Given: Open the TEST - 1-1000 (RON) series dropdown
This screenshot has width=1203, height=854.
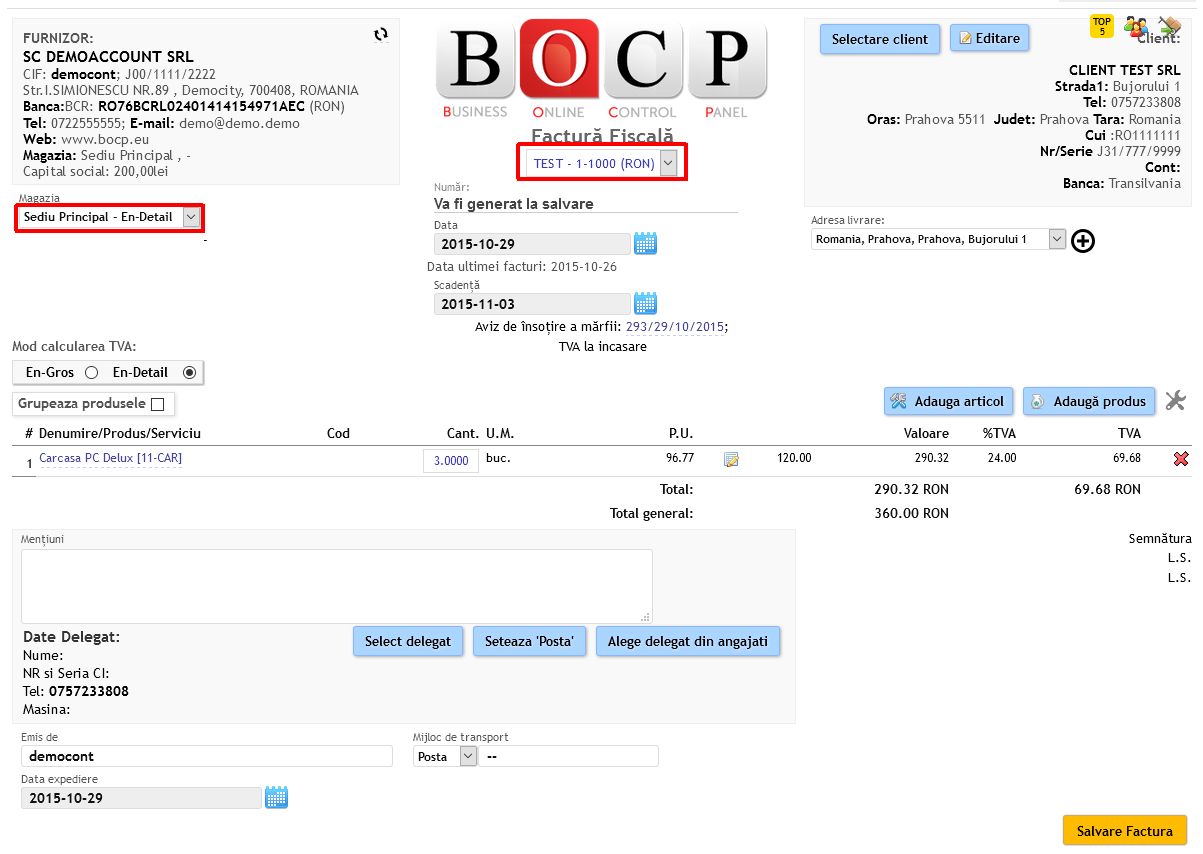Looking at the screenshot, I should tap(669, 163).
